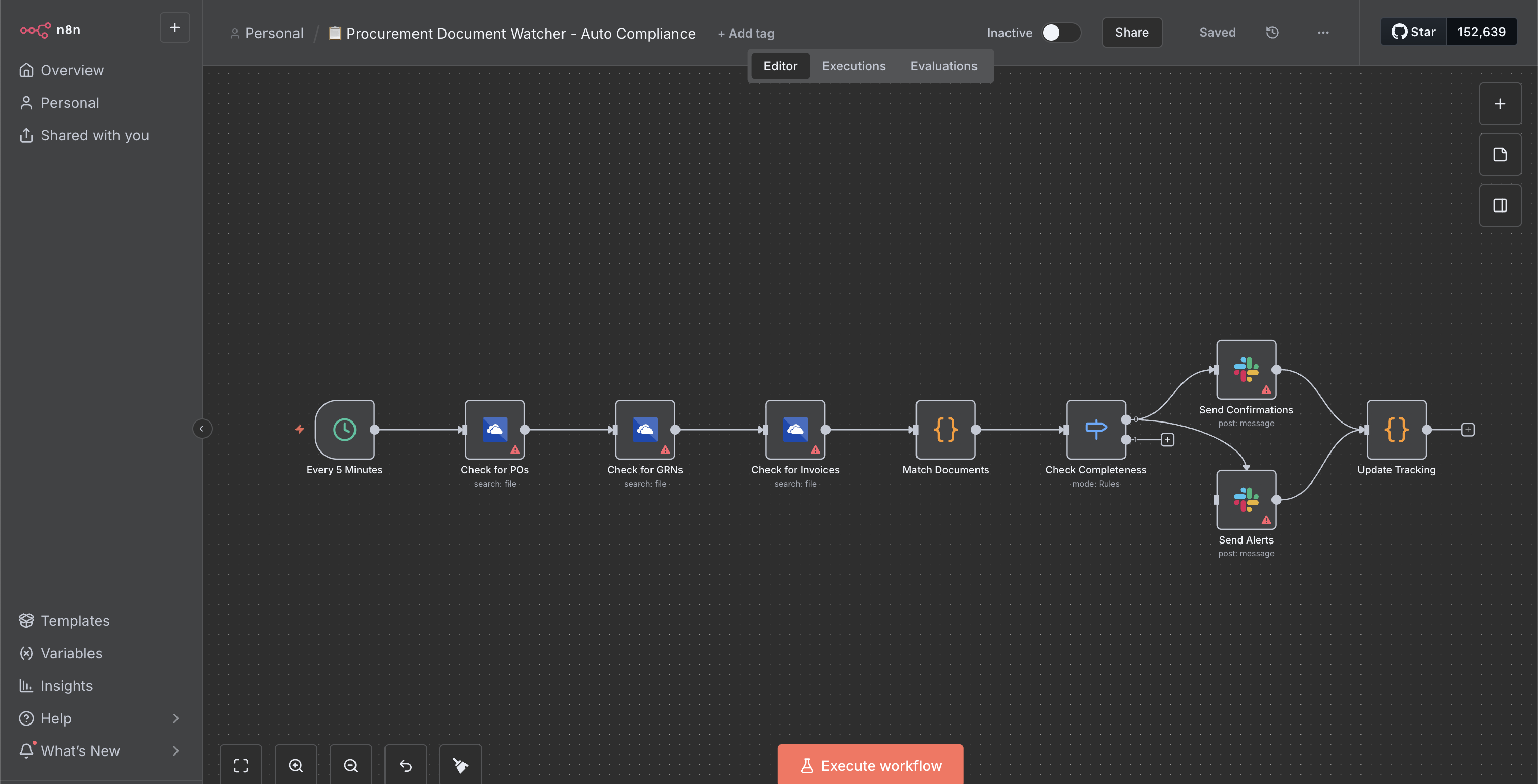Click the zoom-in icon on the canvas toolbar

click(295, 766)
